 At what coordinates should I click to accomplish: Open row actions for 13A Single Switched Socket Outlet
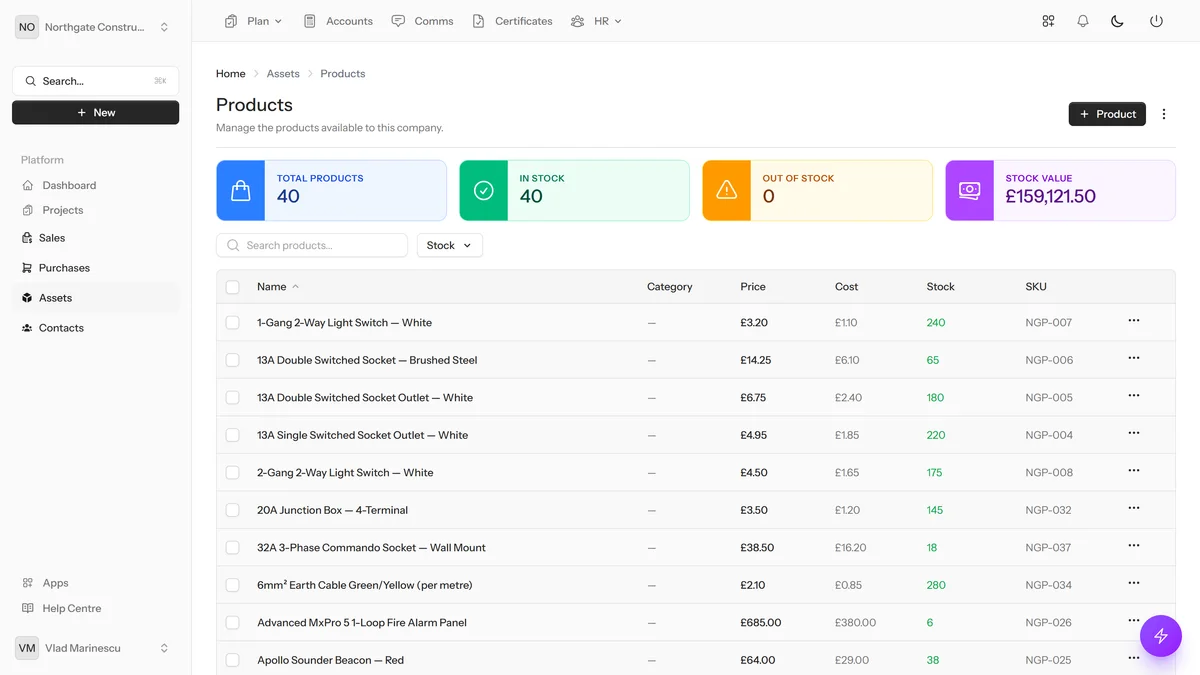(x=1134, y=433)
